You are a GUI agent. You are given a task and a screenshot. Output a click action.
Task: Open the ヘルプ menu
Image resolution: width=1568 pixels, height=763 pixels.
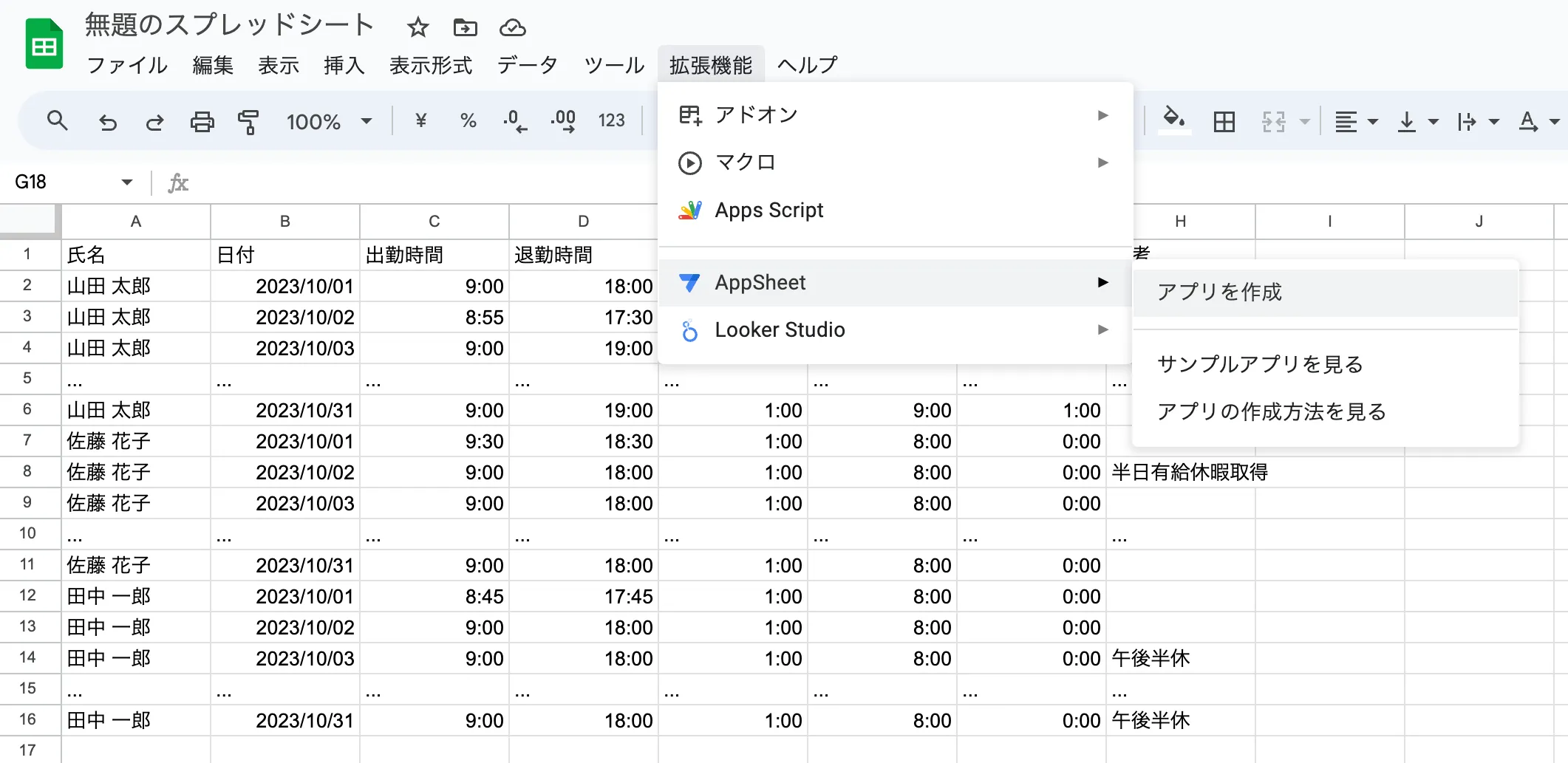click(x=808, y=65)
